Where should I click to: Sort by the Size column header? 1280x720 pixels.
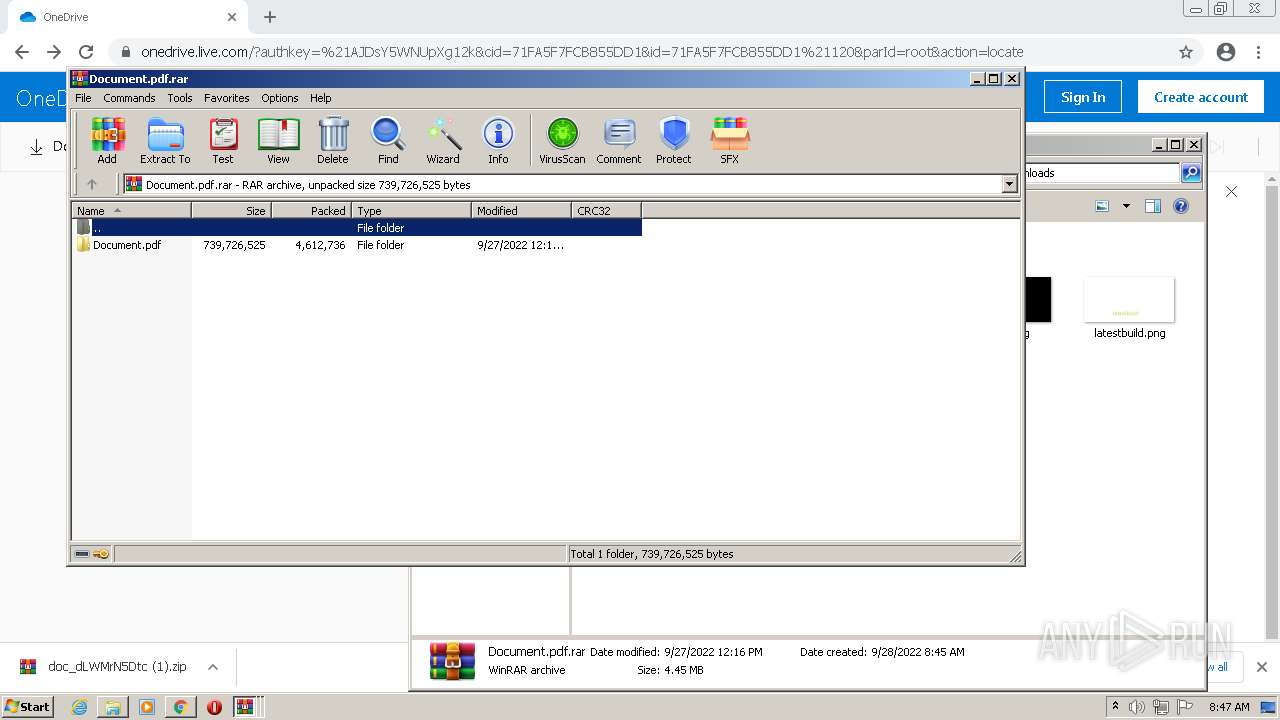tap(231, 210)
